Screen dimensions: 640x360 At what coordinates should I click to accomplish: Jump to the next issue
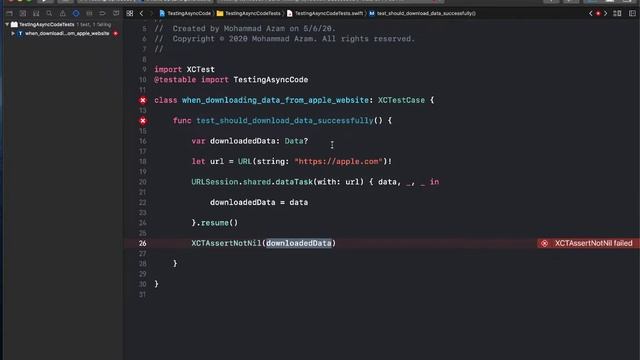tap(605, 13)
